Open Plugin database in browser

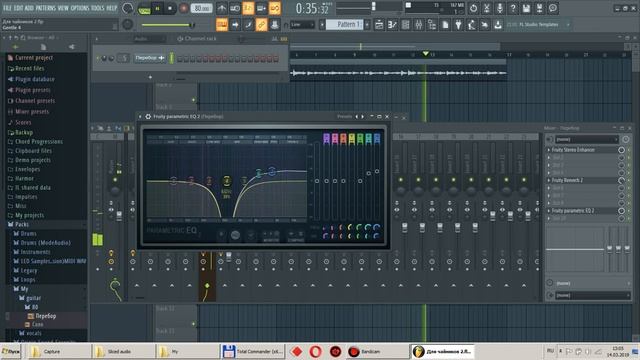tap(35, 79)
